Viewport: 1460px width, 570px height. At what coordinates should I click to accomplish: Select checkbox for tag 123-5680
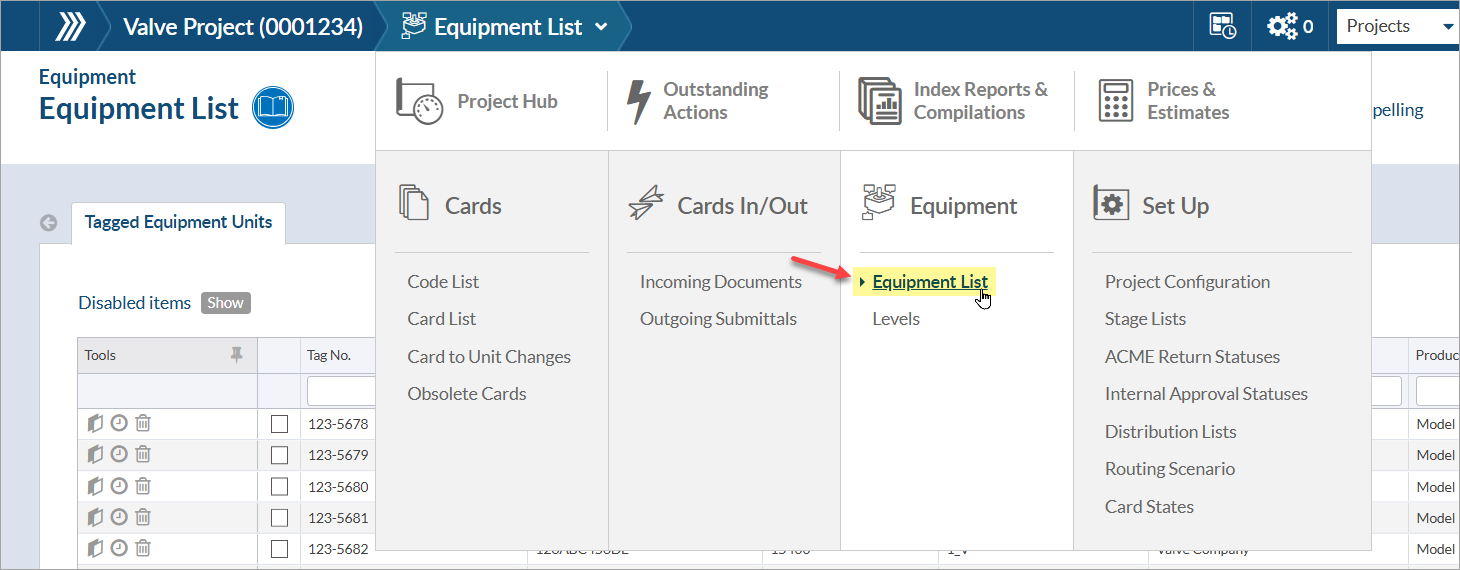280,487
